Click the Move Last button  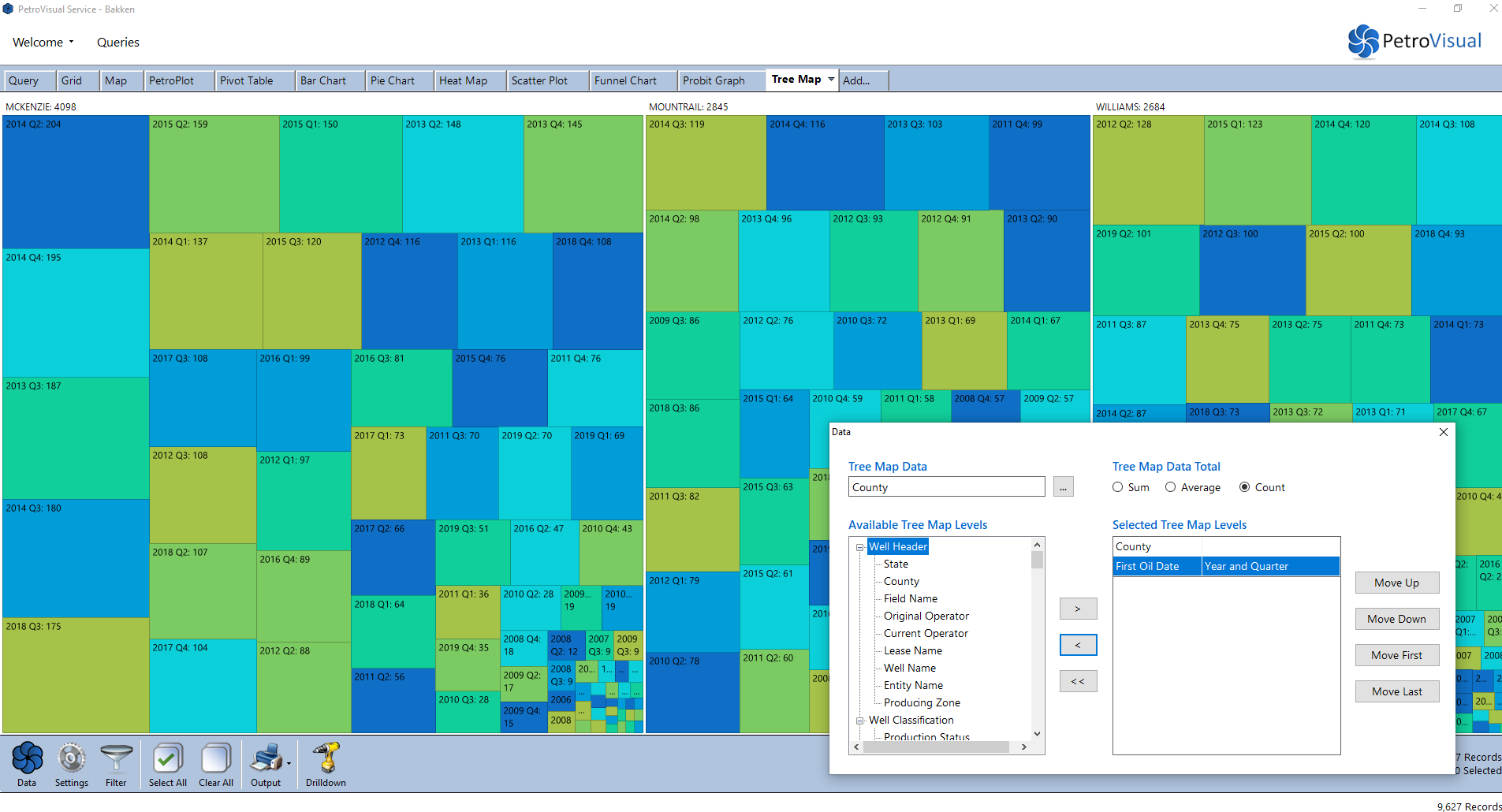[x=1396, y=691]
